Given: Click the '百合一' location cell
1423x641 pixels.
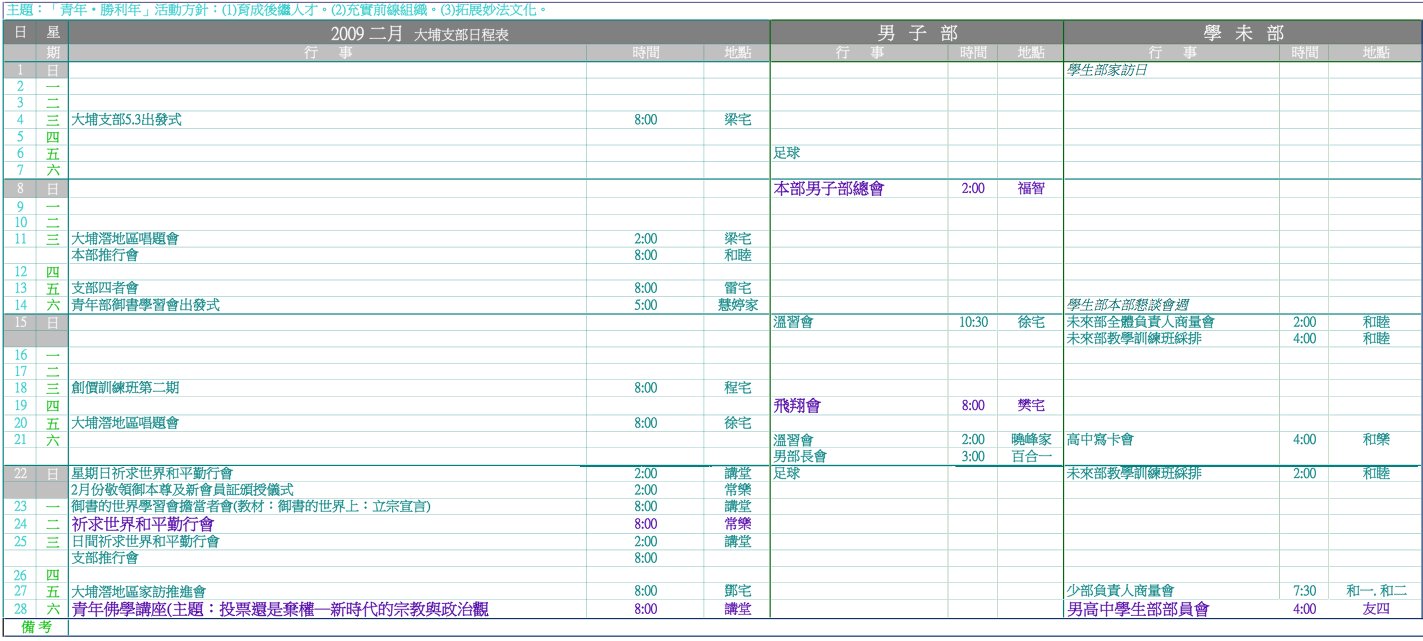Looking at the screenshot, I should coord(1031,456).
